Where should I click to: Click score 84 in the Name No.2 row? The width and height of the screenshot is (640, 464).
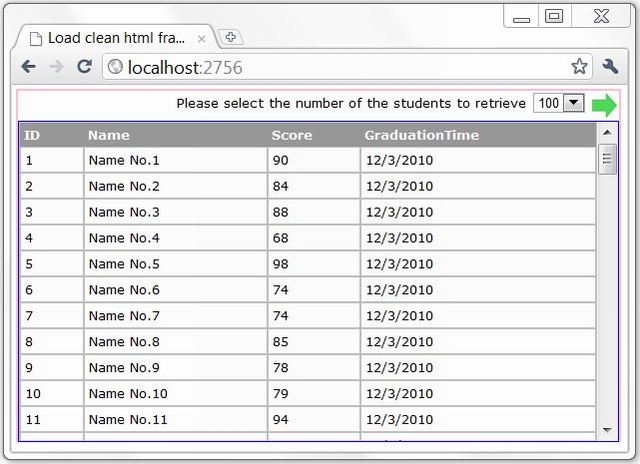pos(314,186)
